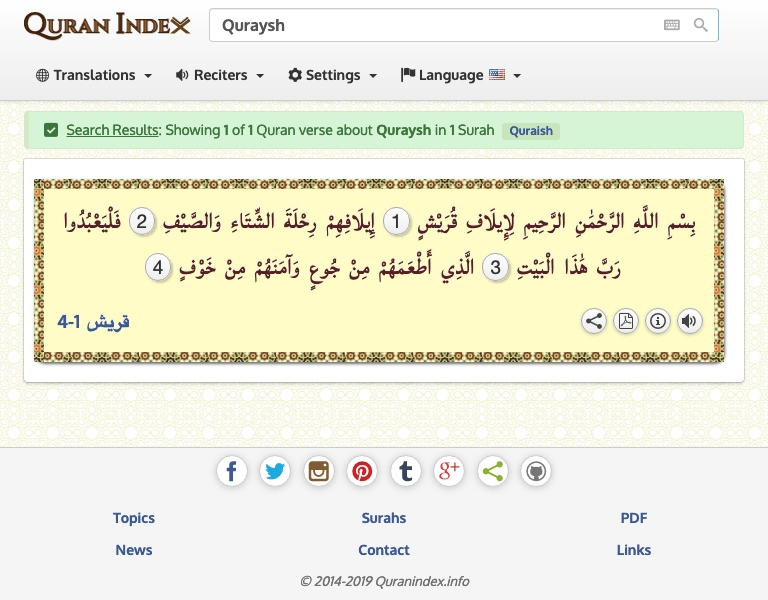Open the Twitter social icon
768x600 pixels.
point(275,471)
